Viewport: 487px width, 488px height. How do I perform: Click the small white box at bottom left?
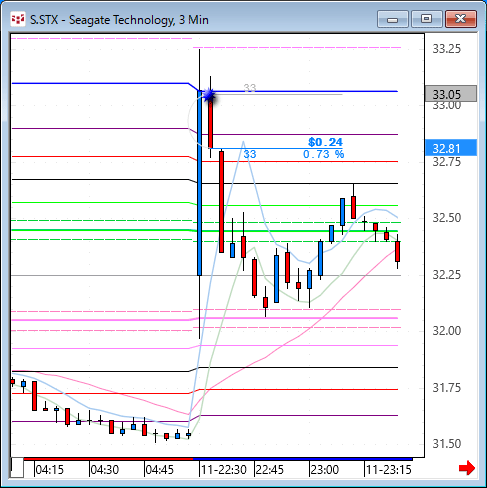[17, 468]
